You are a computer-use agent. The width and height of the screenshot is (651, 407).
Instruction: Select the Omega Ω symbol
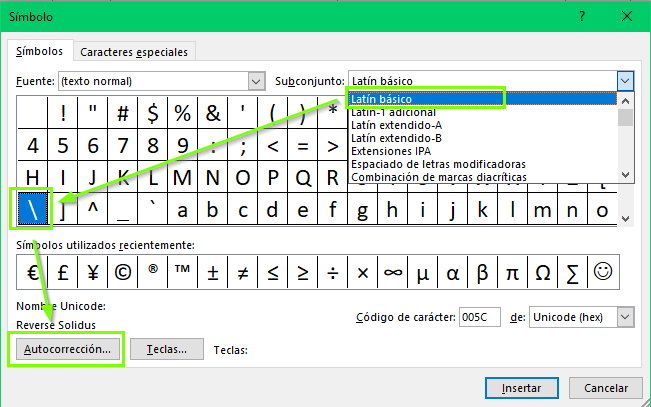543,272
